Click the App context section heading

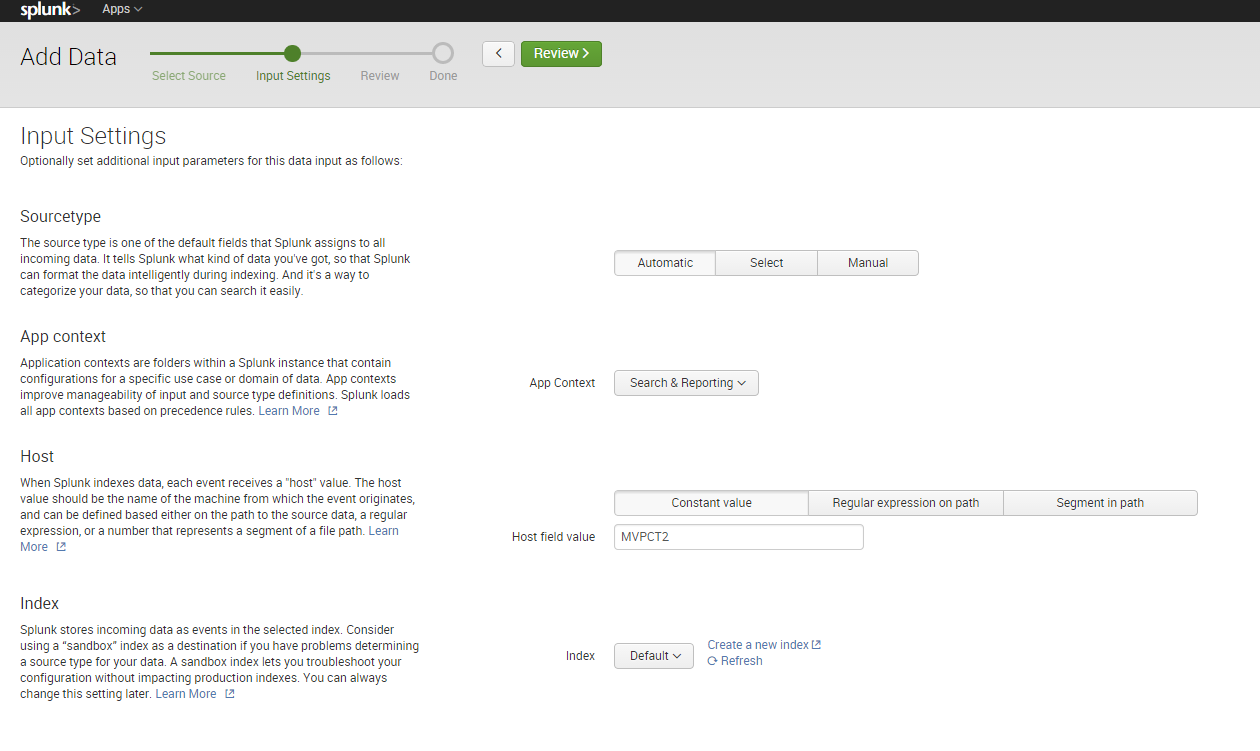click(63, 337)
